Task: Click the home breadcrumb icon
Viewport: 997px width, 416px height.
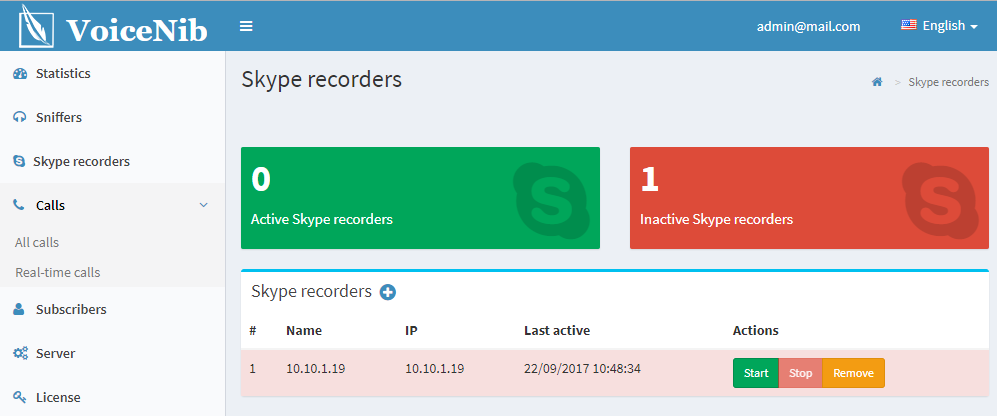Action: coord(877,82)
